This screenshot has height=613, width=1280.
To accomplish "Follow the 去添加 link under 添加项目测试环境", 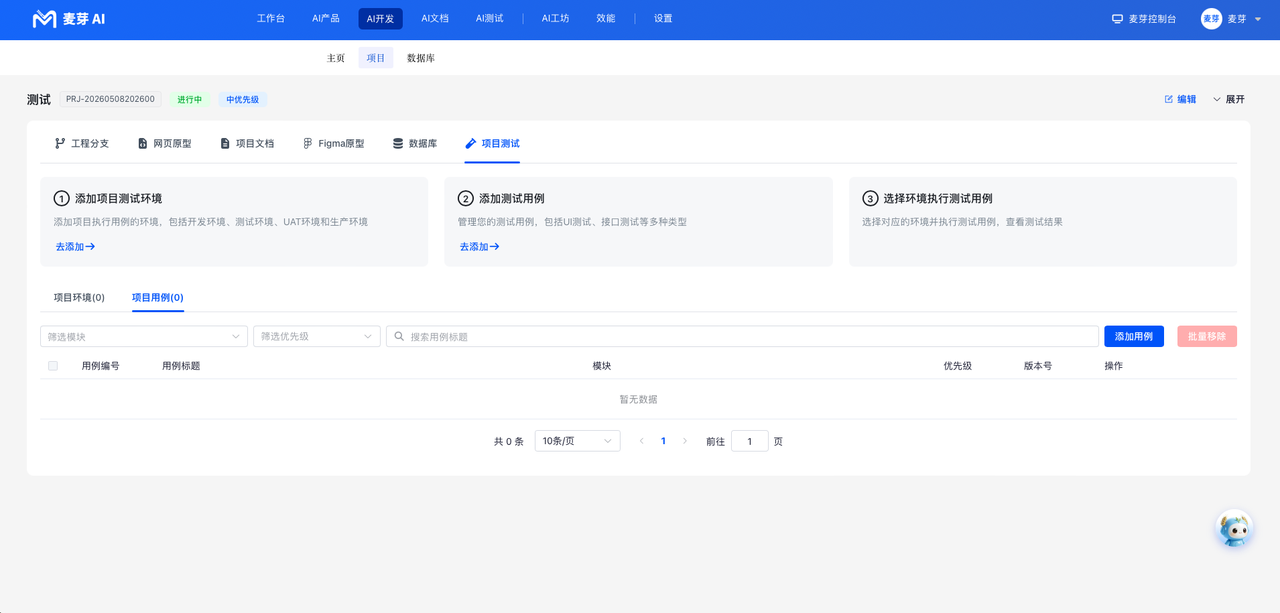I will pos(75,247).
